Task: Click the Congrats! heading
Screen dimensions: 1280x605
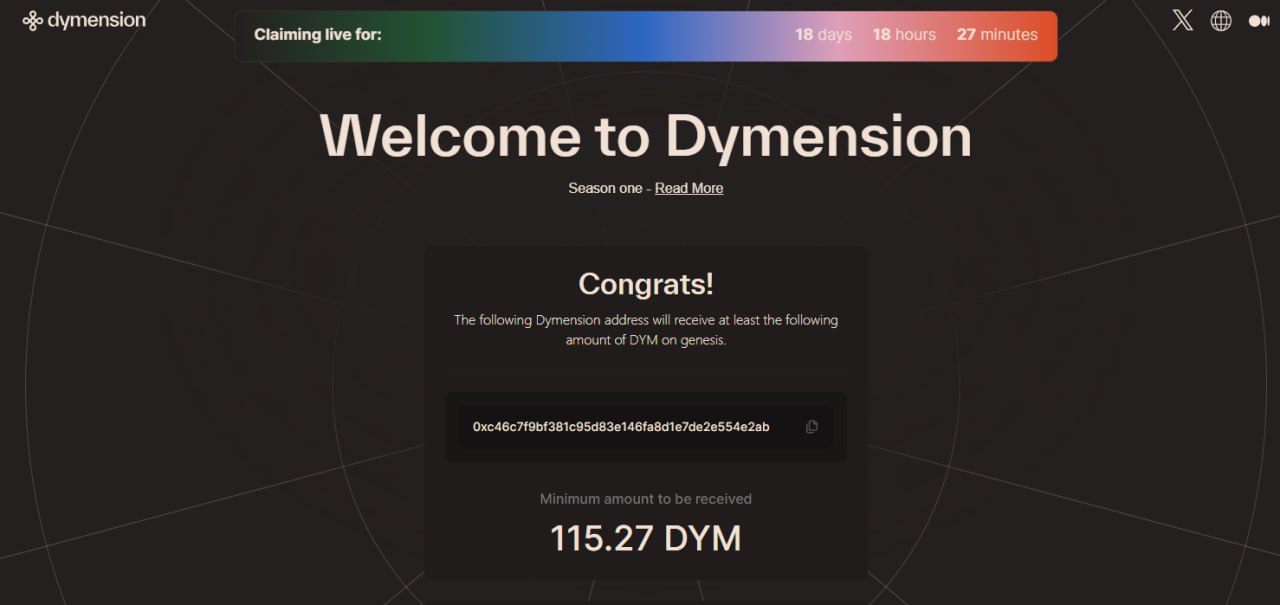Action: tap(646, 284)
